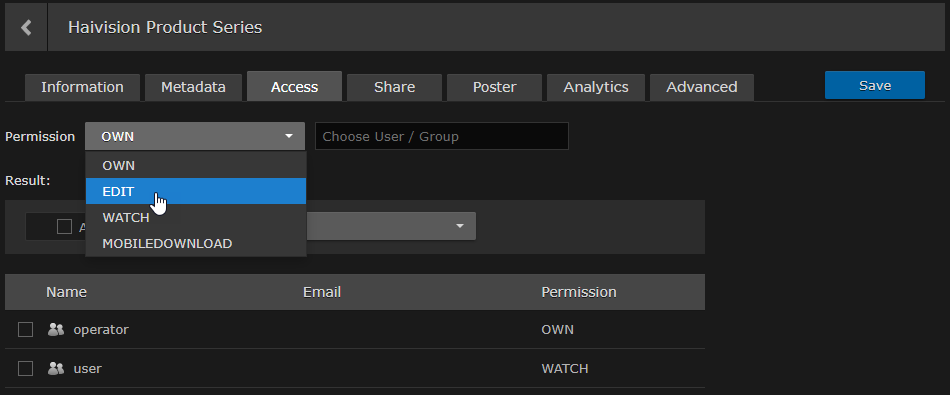Choose OWN from the permission list
The image size is (950, 395).
click(196, 165)
